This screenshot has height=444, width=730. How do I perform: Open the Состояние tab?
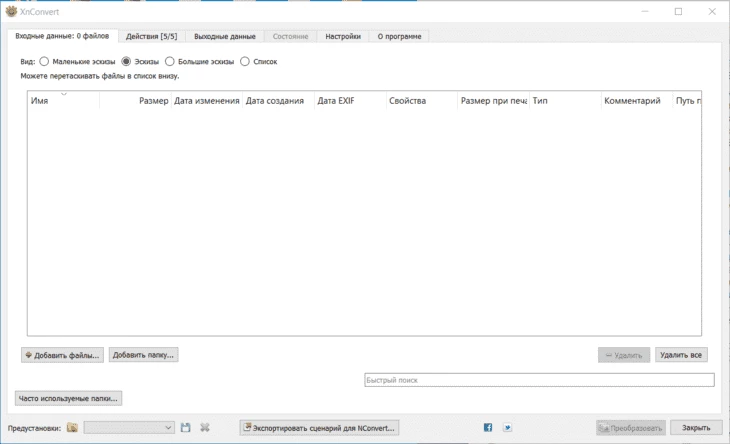[291, 36]
